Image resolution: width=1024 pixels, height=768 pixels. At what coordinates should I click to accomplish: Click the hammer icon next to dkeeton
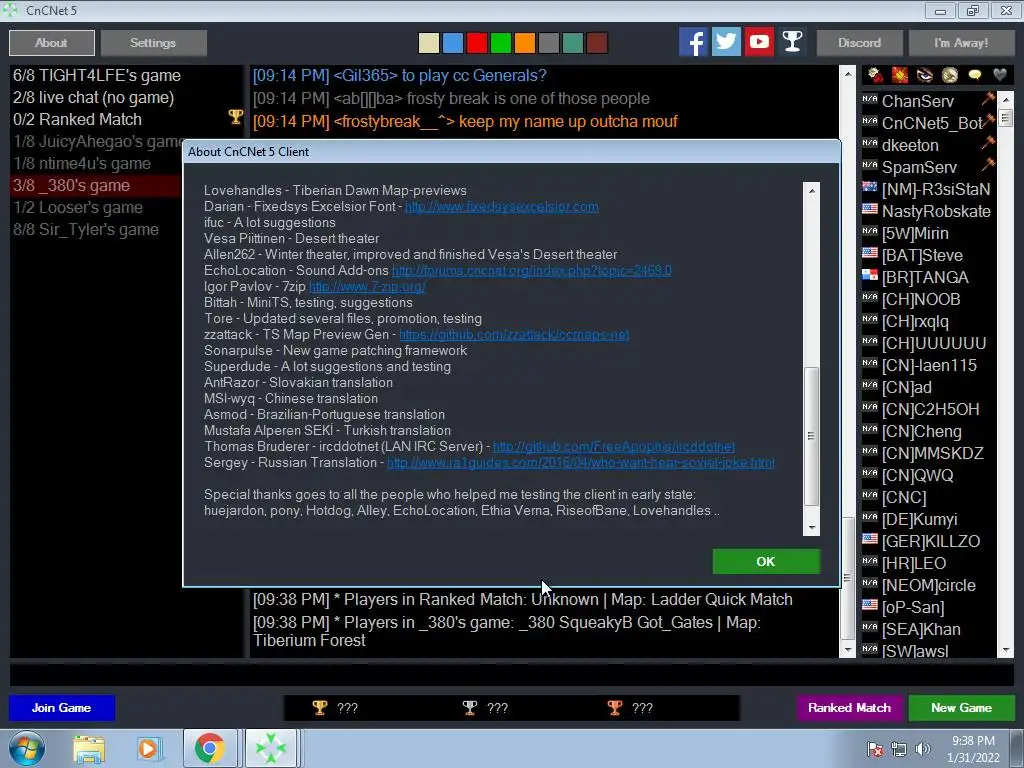click(x=987, y=143)
